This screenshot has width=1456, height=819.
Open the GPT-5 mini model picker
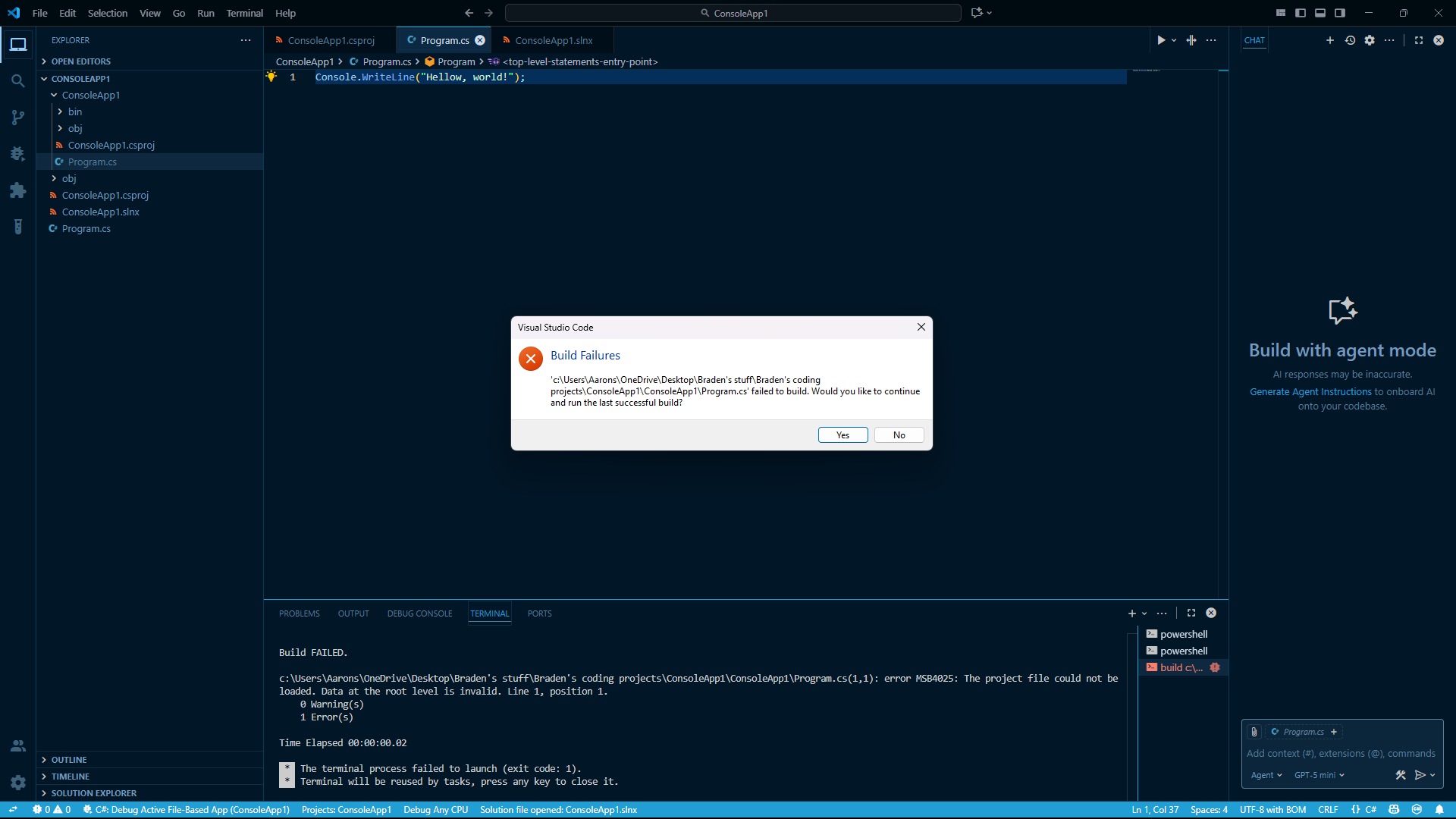pos(1318,775)
